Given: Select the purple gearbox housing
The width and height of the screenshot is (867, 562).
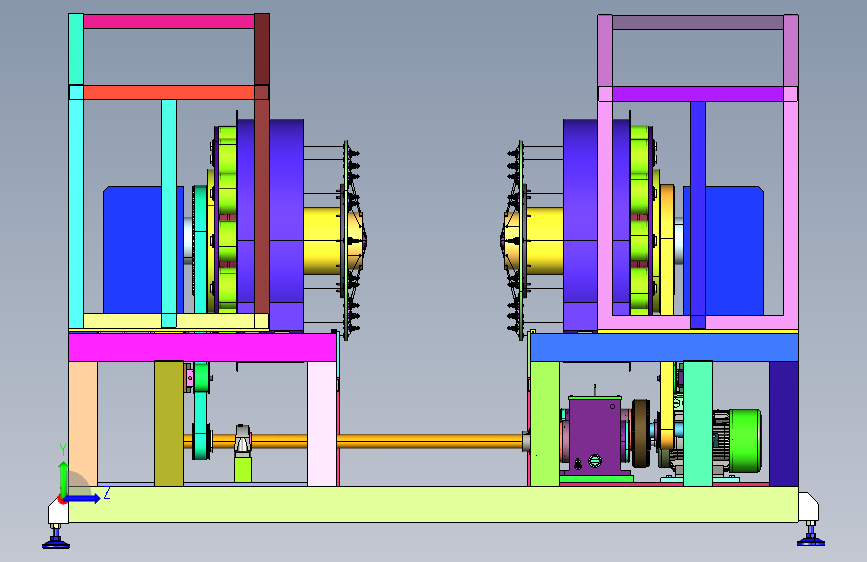Looking at the screenshot, I should (594, 435).
